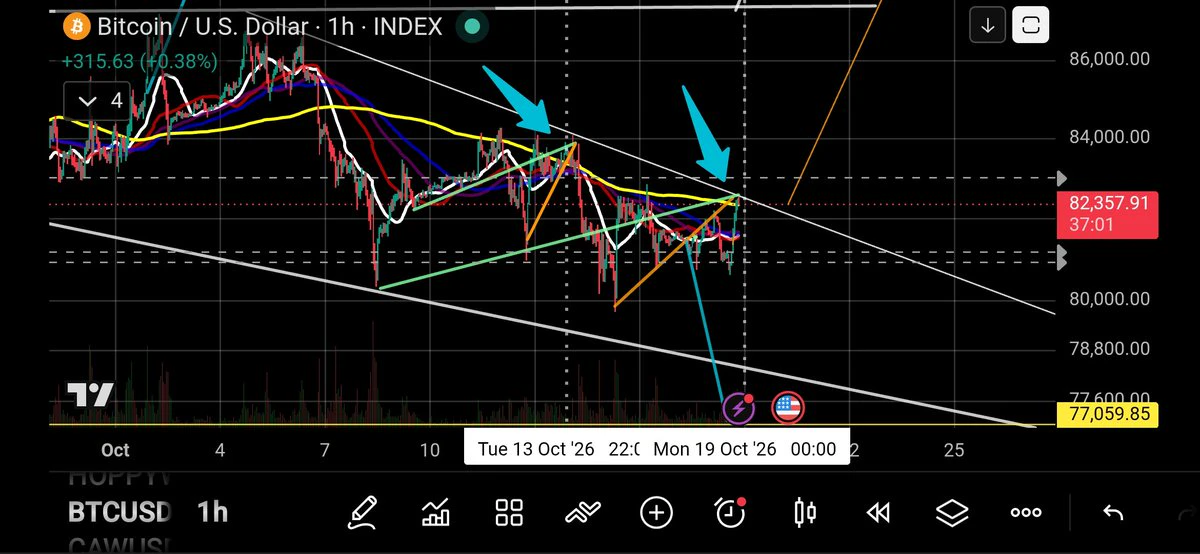The image size is (1200, 554).
Task: Change candlestick chart type icon
Action: tap(804, 513)
